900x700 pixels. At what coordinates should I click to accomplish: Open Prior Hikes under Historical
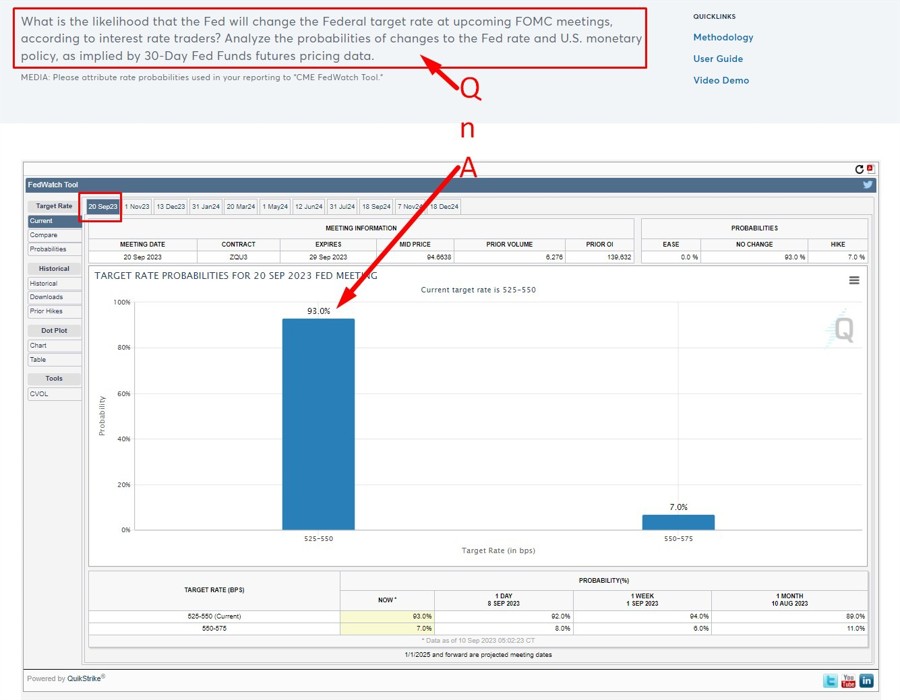tap(46, 311)
